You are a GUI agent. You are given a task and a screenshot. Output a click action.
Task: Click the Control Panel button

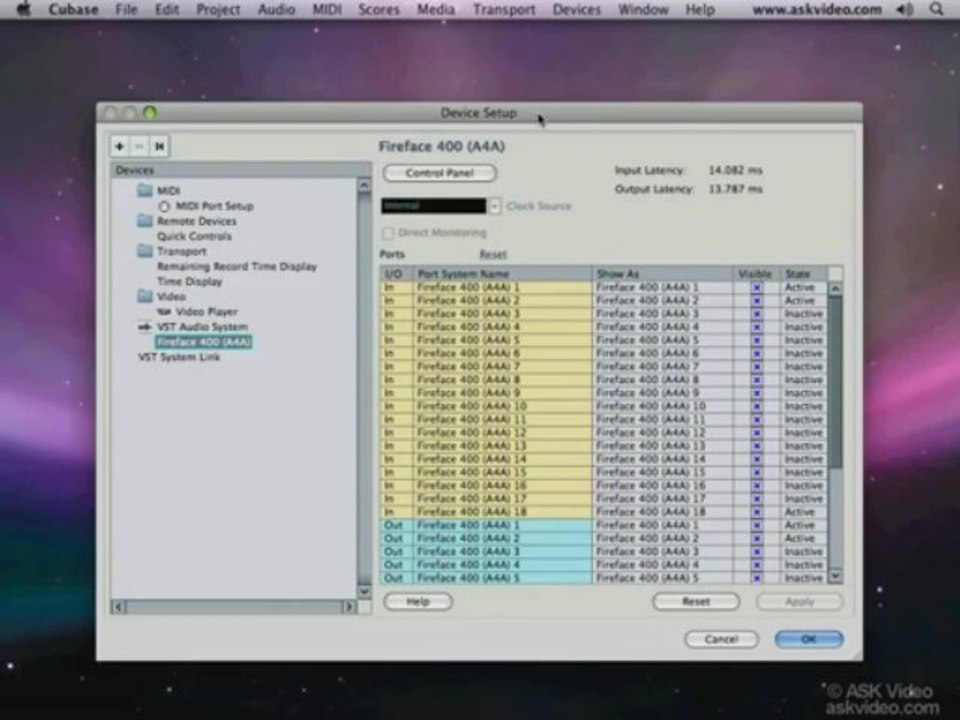coord(440,173)
